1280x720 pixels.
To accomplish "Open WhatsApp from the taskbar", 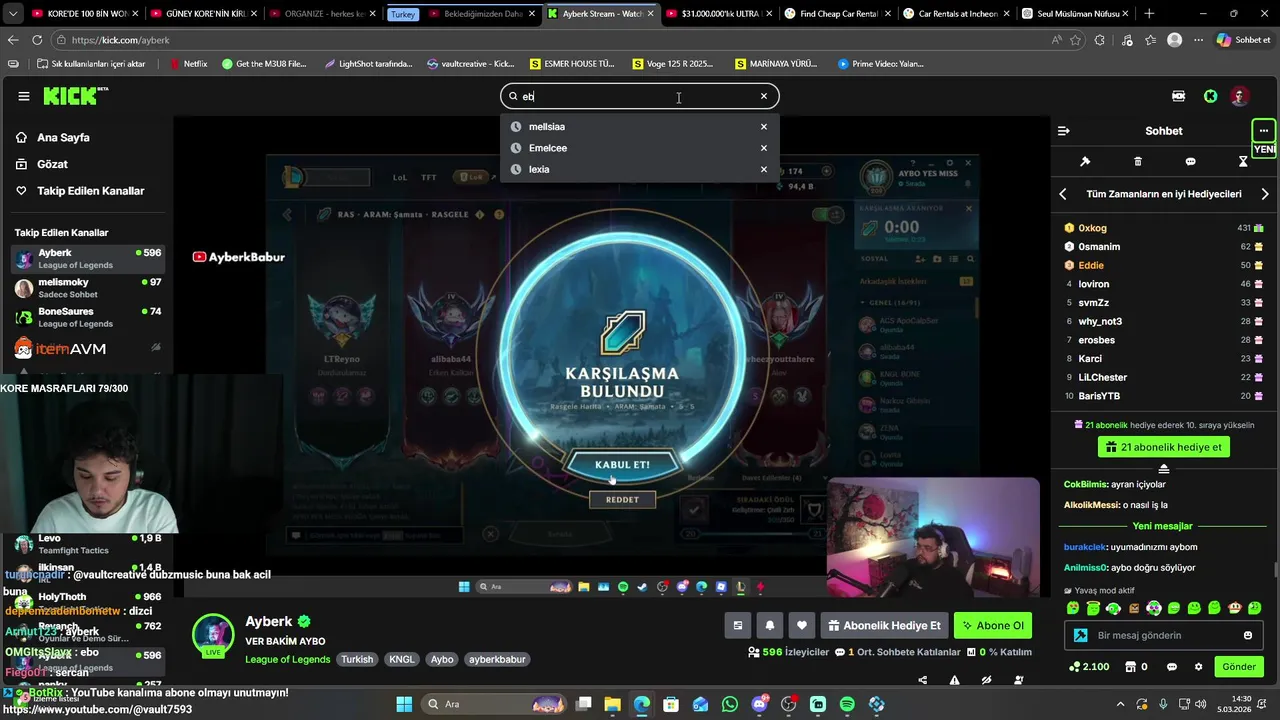I will tap(729, 704).
